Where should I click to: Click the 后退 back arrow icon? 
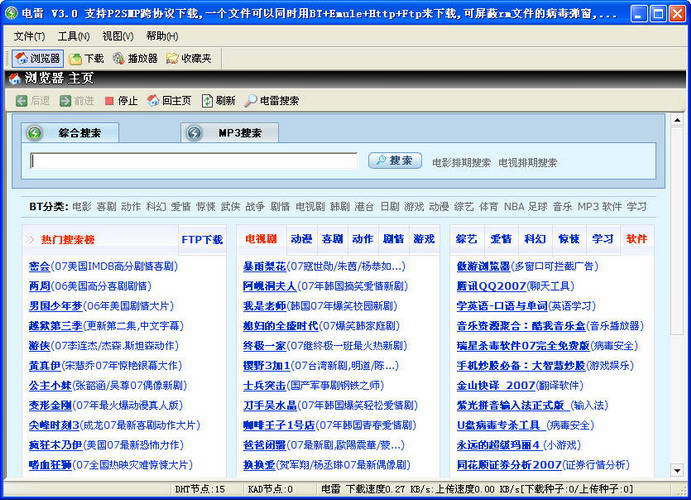tap(21, 101)
